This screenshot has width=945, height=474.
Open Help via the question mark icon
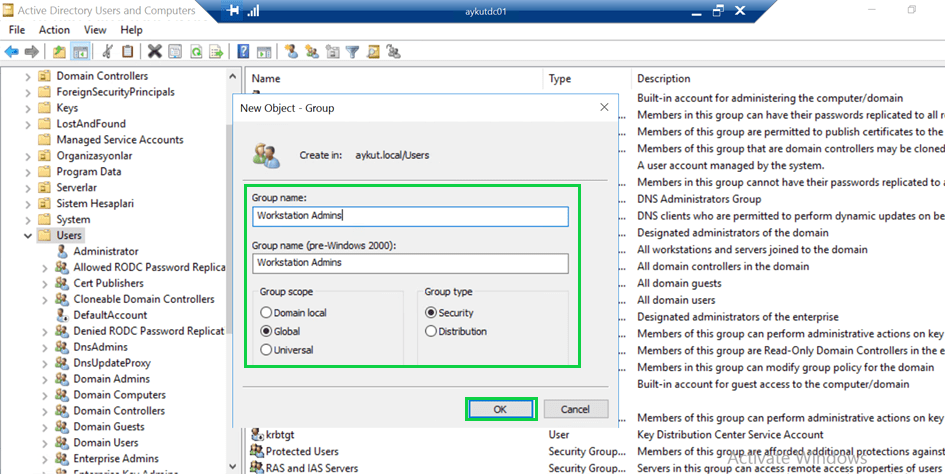[x=243, y=52]
